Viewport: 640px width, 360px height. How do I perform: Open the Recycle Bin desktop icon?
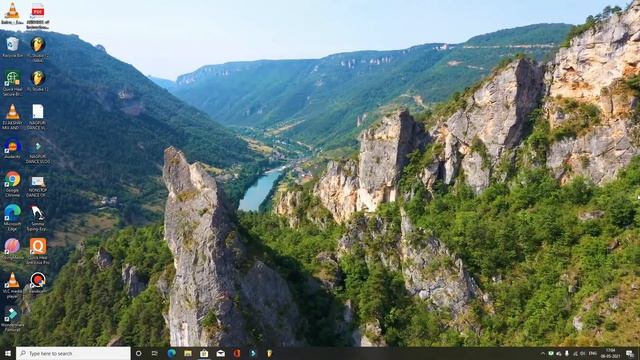point(12,47)
